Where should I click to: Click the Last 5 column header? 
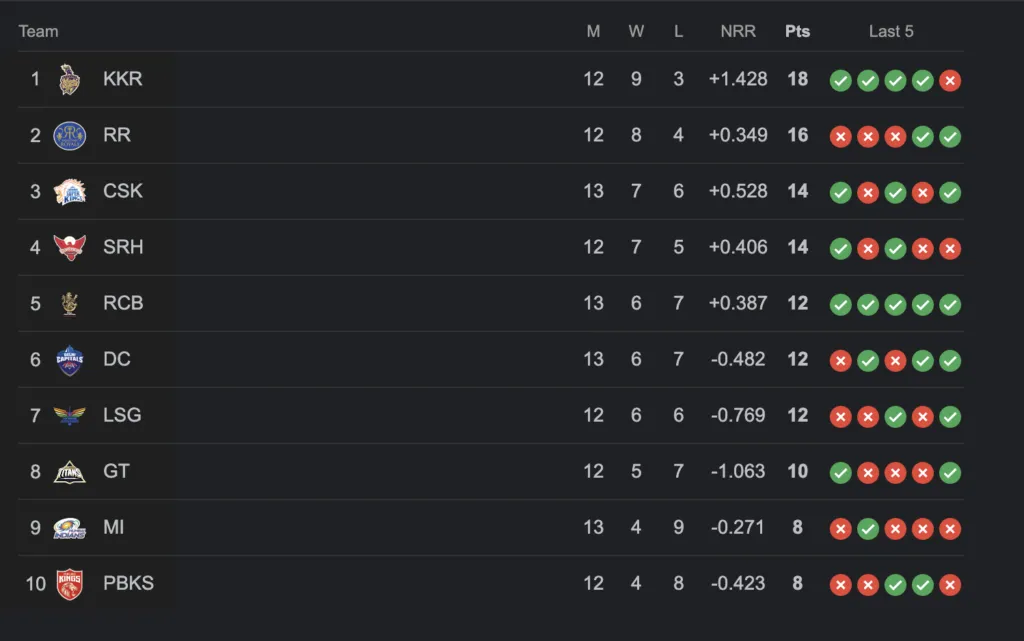891,31
